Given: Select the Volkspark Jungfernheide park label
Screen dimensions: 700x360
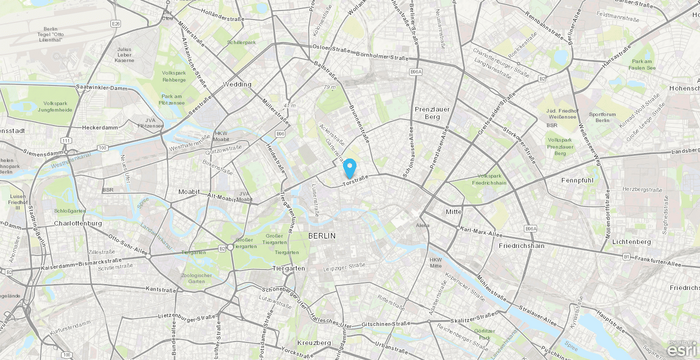Looking at the screenshot, I should pyautogui.click(x=55, y=106).
